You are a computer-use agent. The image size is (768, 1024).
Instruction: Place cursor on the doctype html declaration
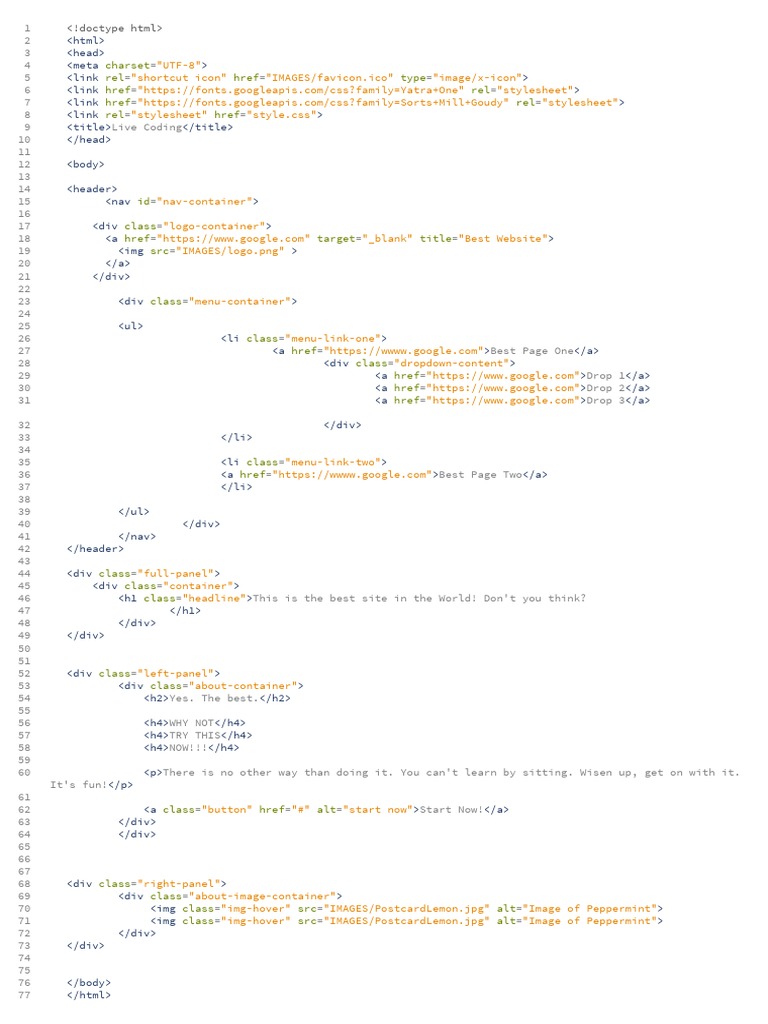114,28
